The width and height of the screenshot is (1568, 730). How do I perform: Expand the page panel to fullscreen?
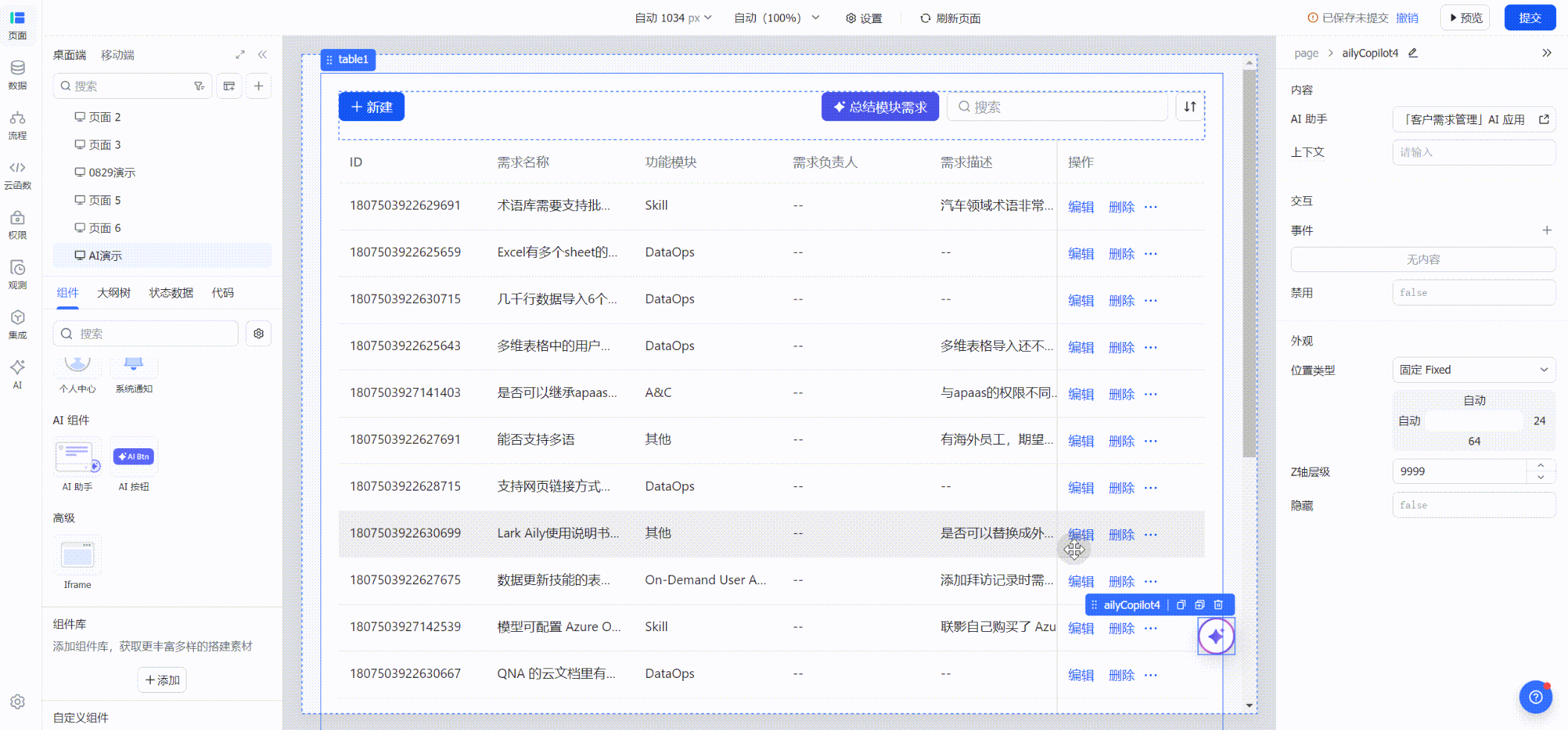(240, 54)
